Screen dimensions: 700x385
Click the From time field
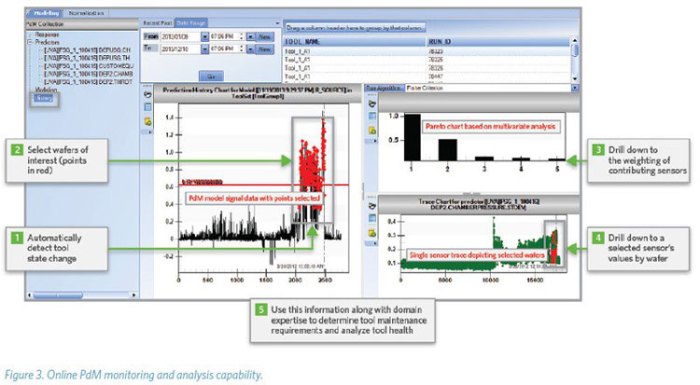[225, 37]
